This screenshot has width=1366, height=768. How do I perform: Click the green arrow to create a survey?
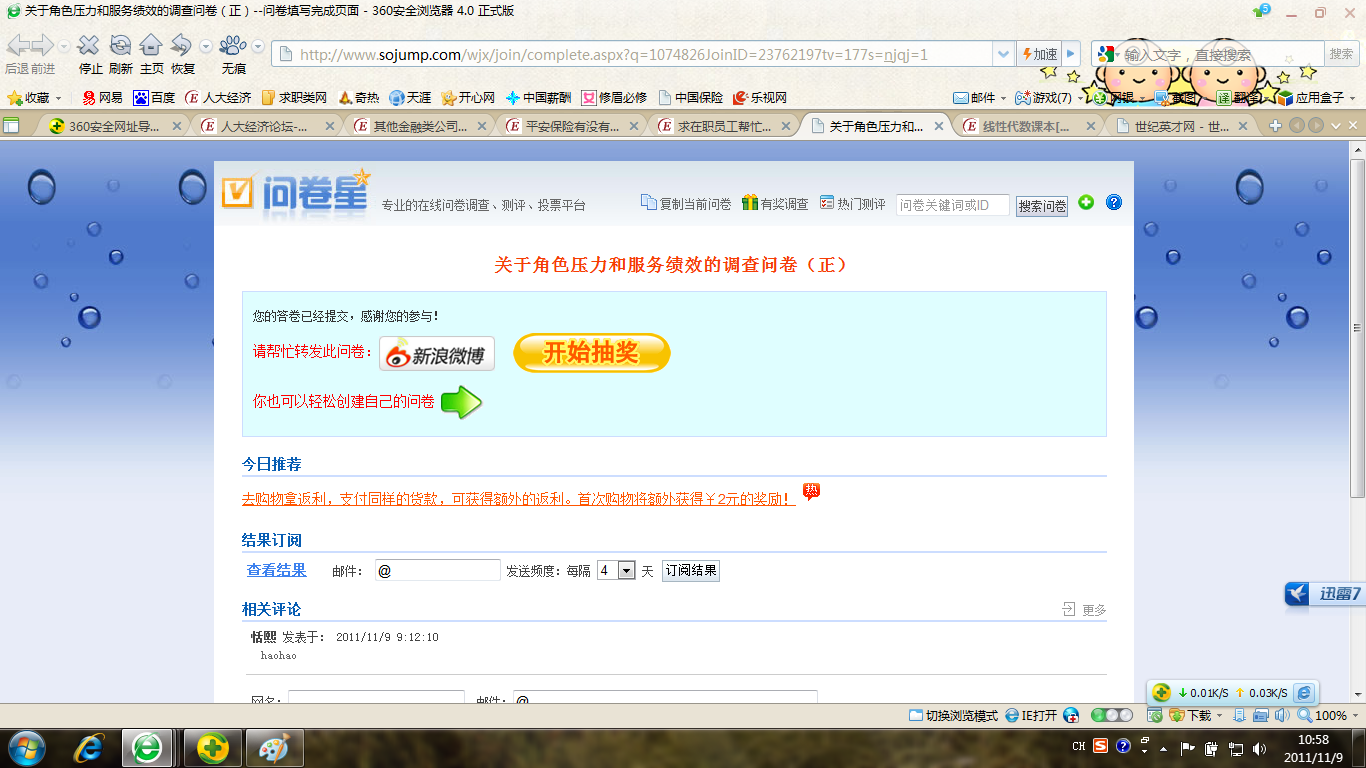point(462,402)
